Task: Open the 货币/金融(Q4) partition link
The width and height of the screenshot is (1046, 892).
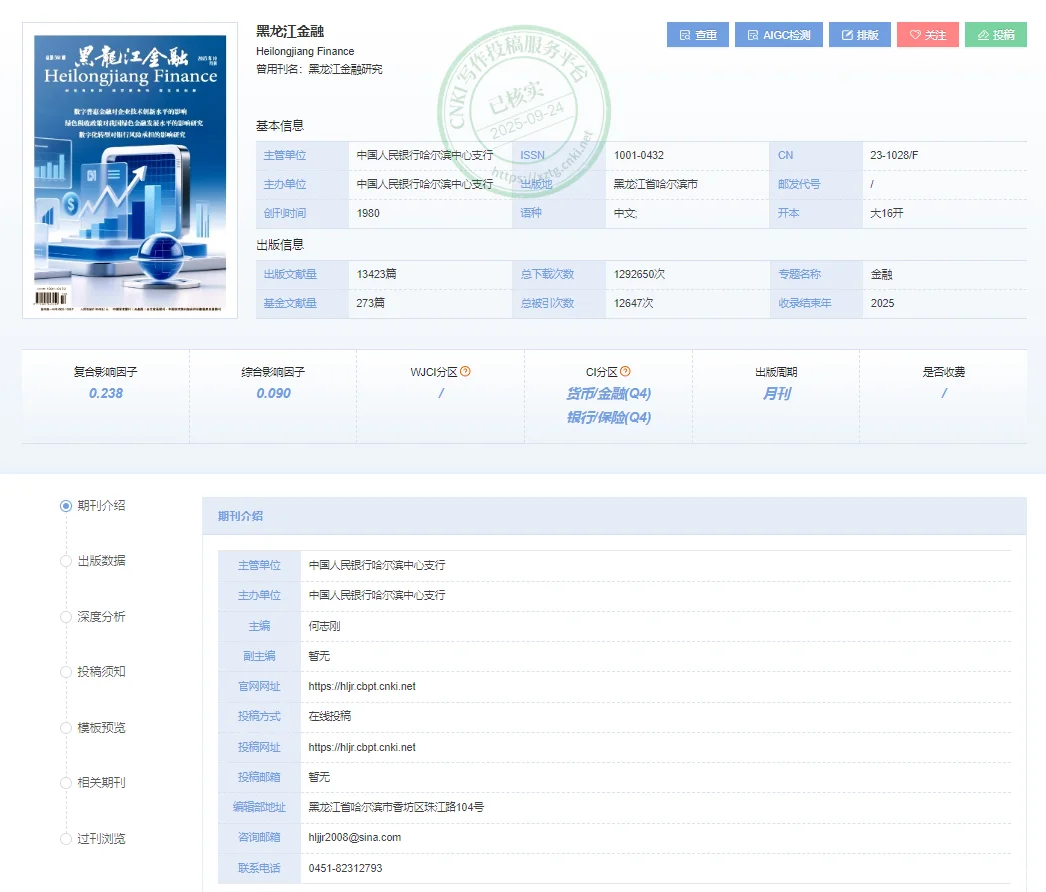Action: 609,393
